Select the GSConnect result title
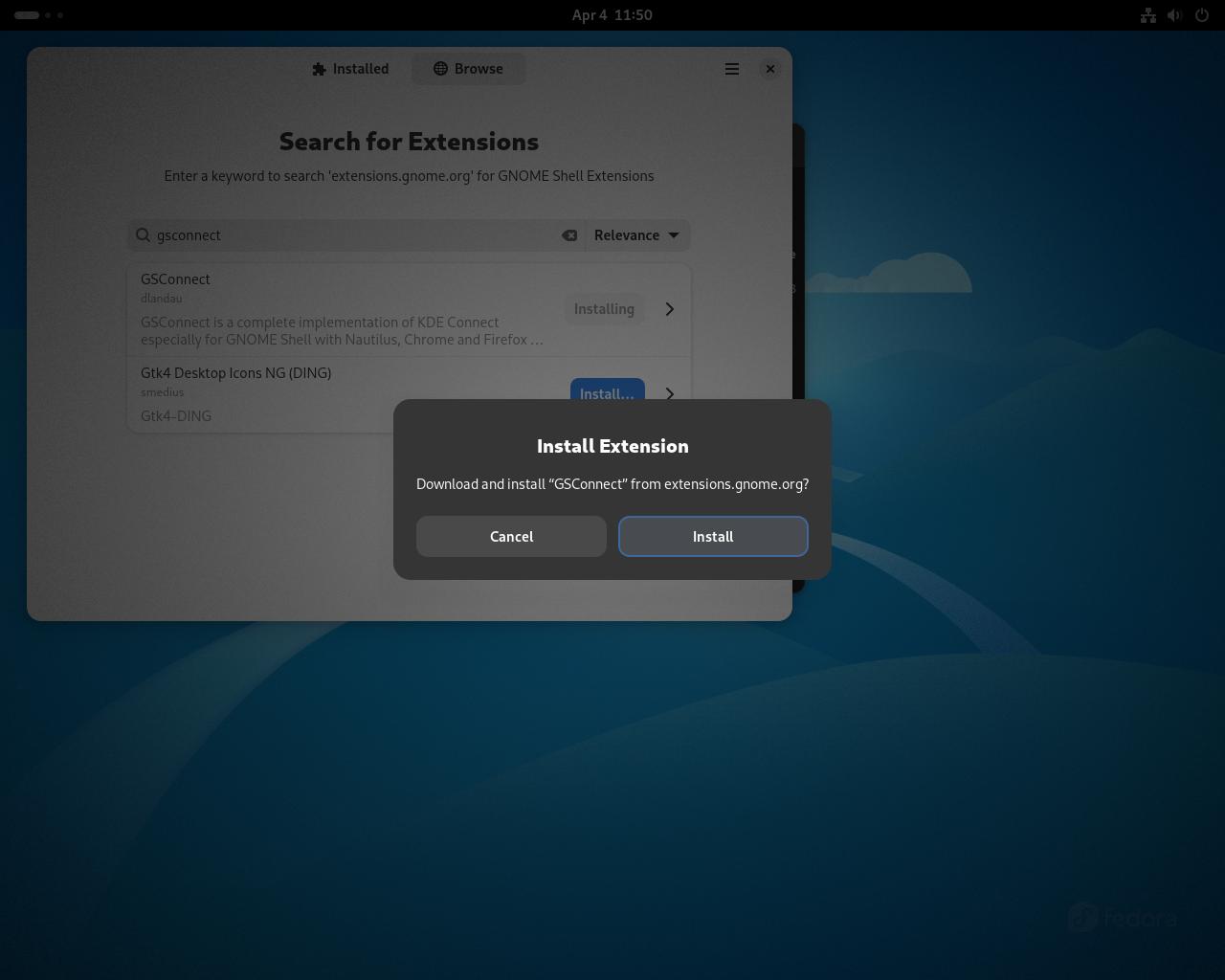 tap(175, 279)
